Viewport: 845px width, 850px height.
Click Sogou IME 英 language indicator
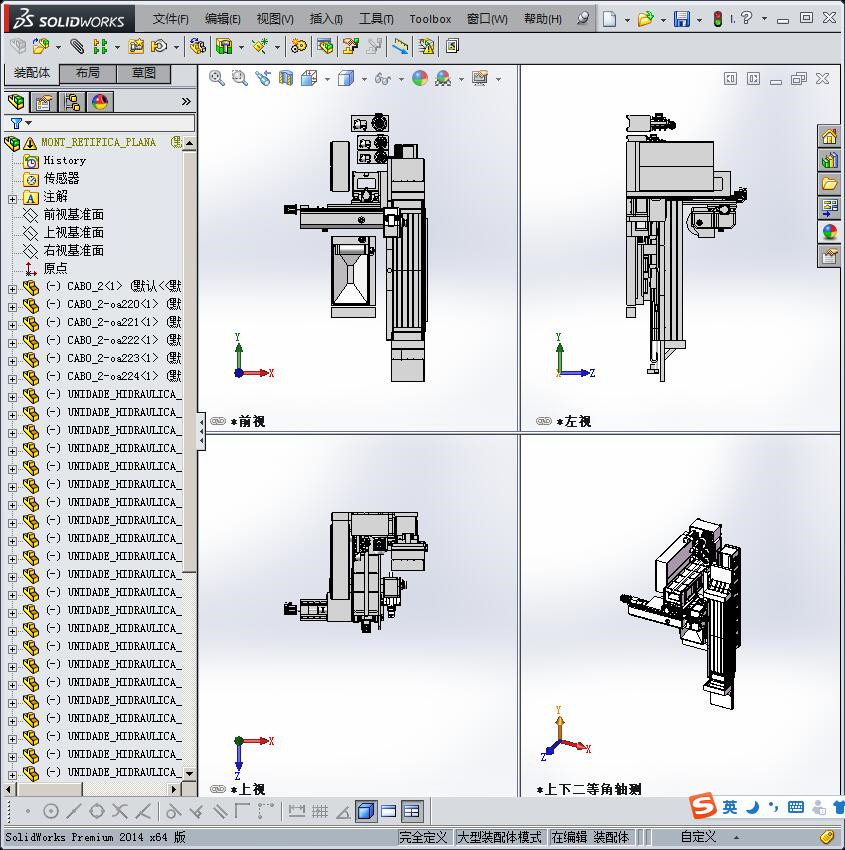point(730,807)
